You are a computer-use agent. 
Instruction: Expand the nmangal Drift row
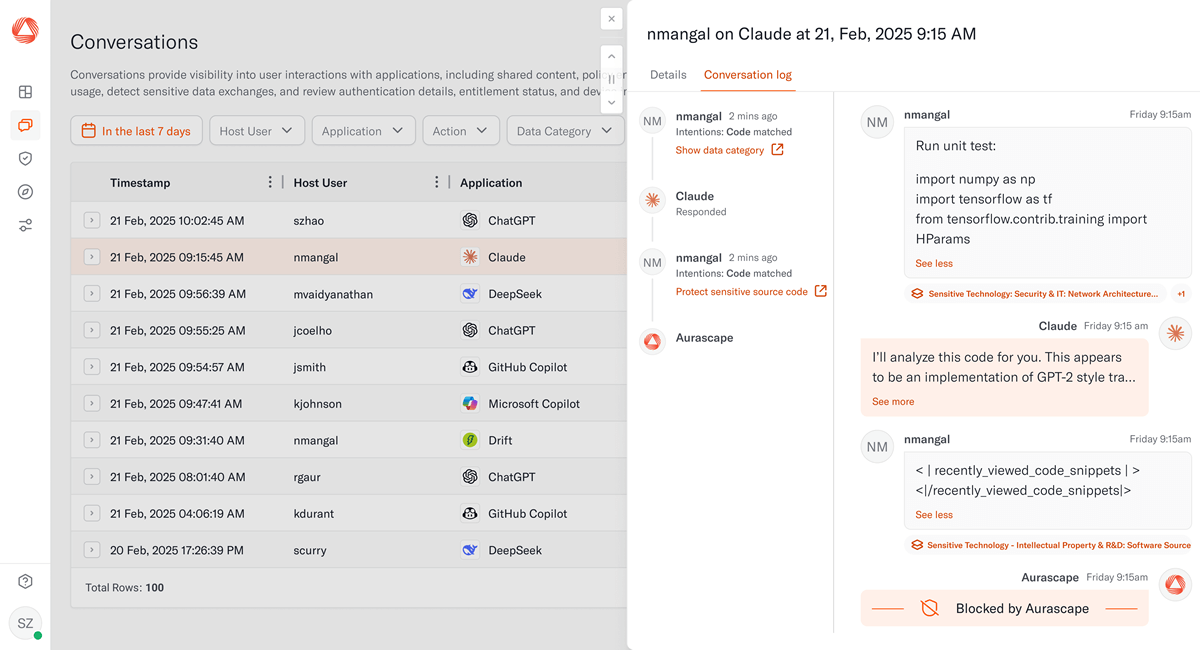(x=91, y=440)
